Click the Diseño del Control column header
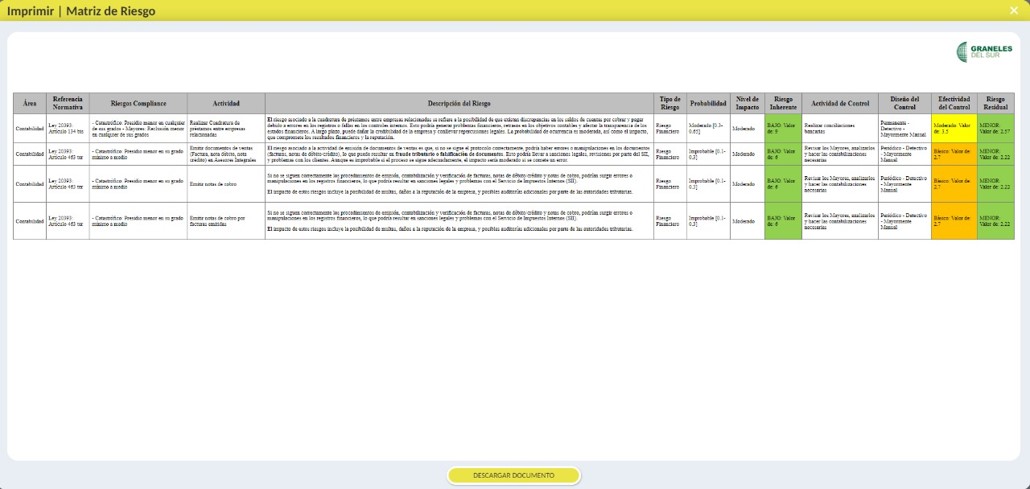The image size is (1030, 489). (x=904, y=104)
